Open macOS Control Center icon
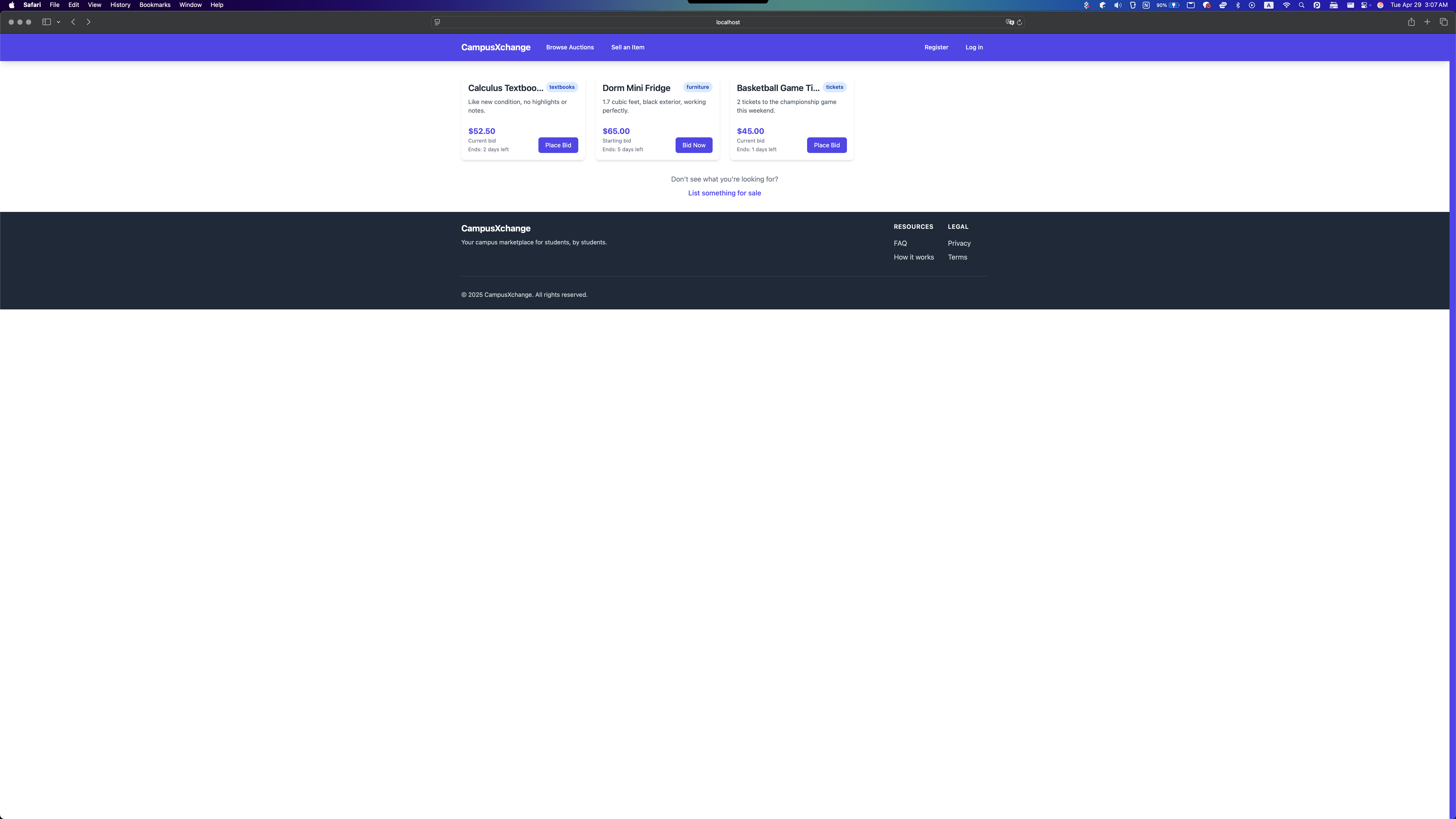 point(1364,5)
